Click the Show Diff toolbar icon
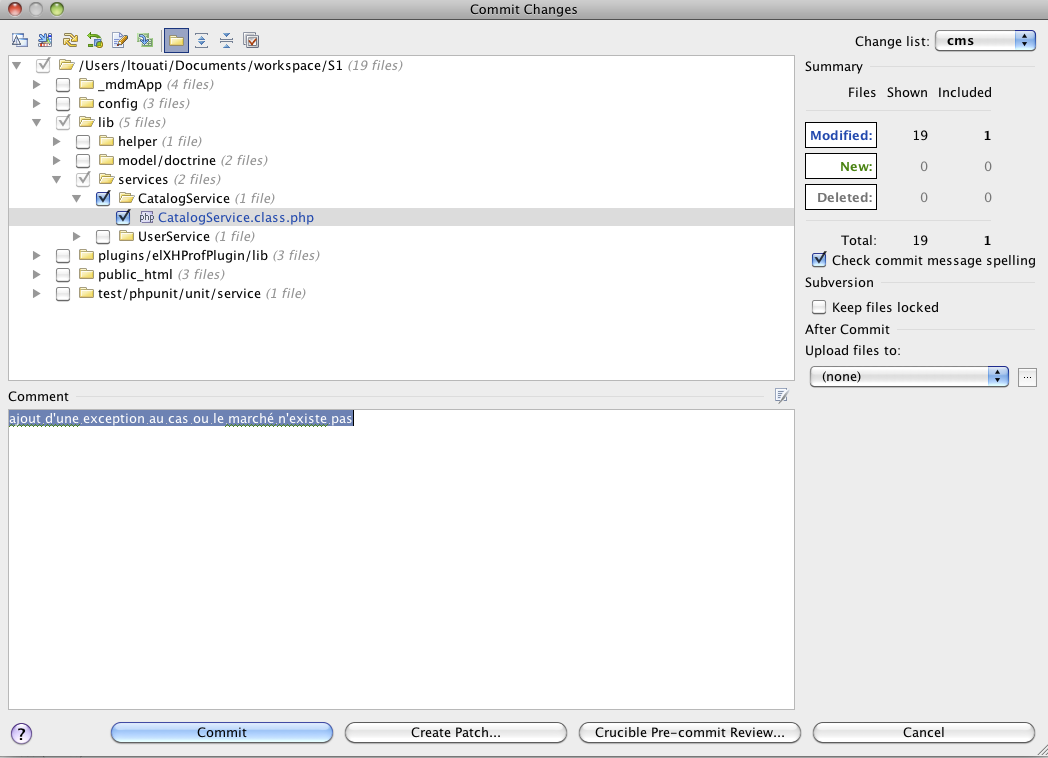Viewport: 1048px width, 758px height. [x=19, y=40]
